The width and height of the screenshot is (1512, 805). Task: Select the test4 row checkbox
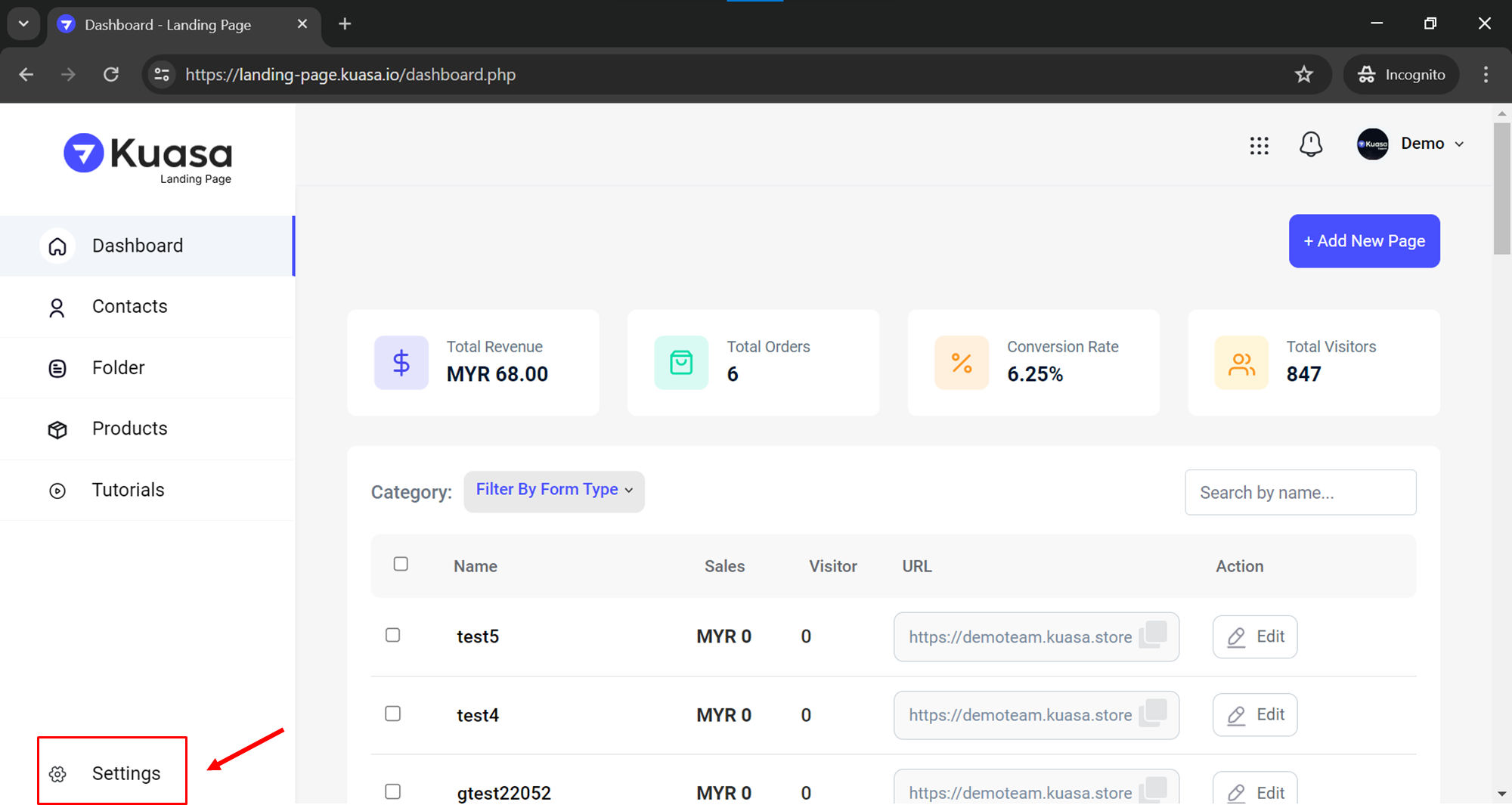click(392, 714)
